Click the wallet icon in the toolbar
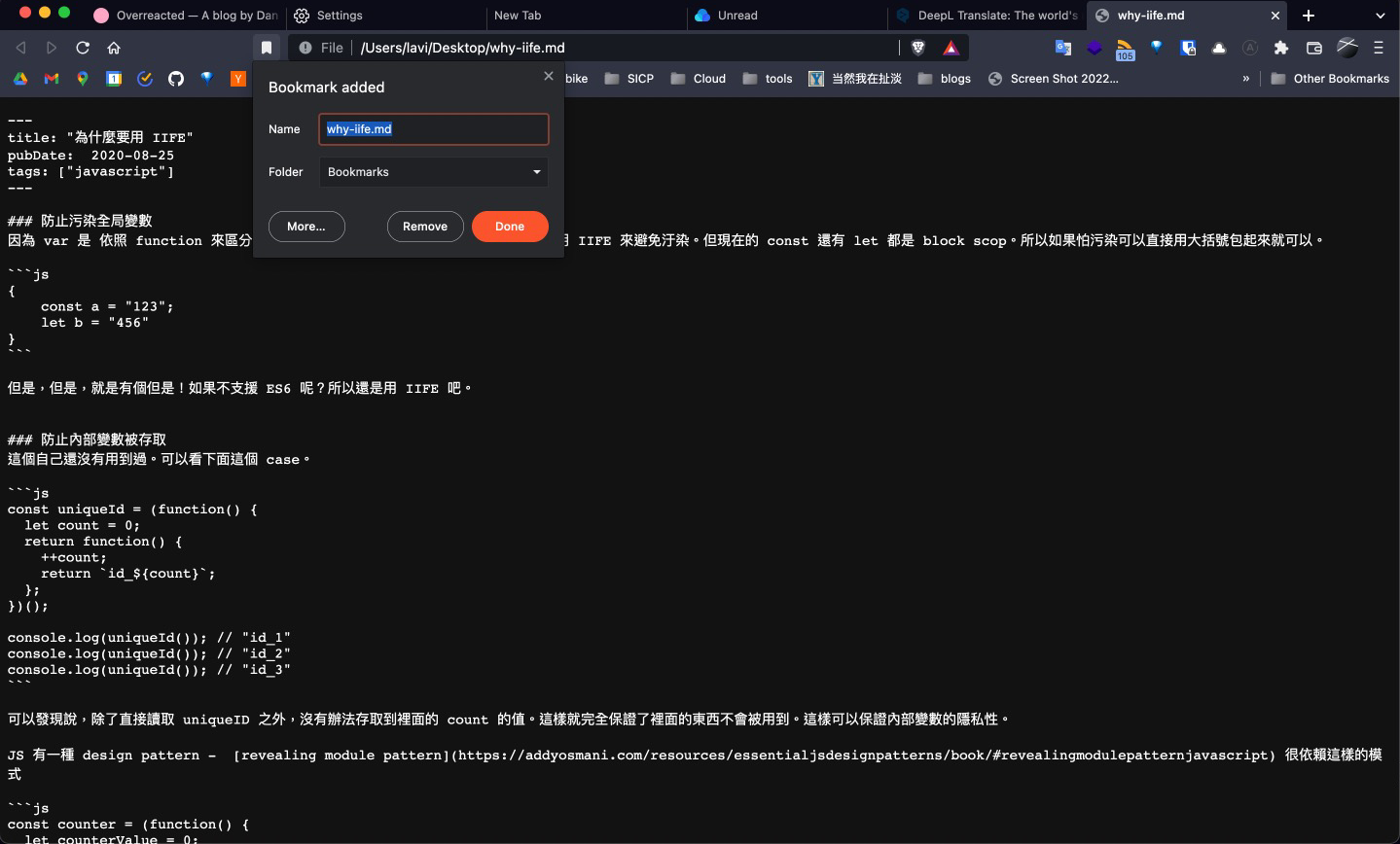 [x=1313, y=47]
